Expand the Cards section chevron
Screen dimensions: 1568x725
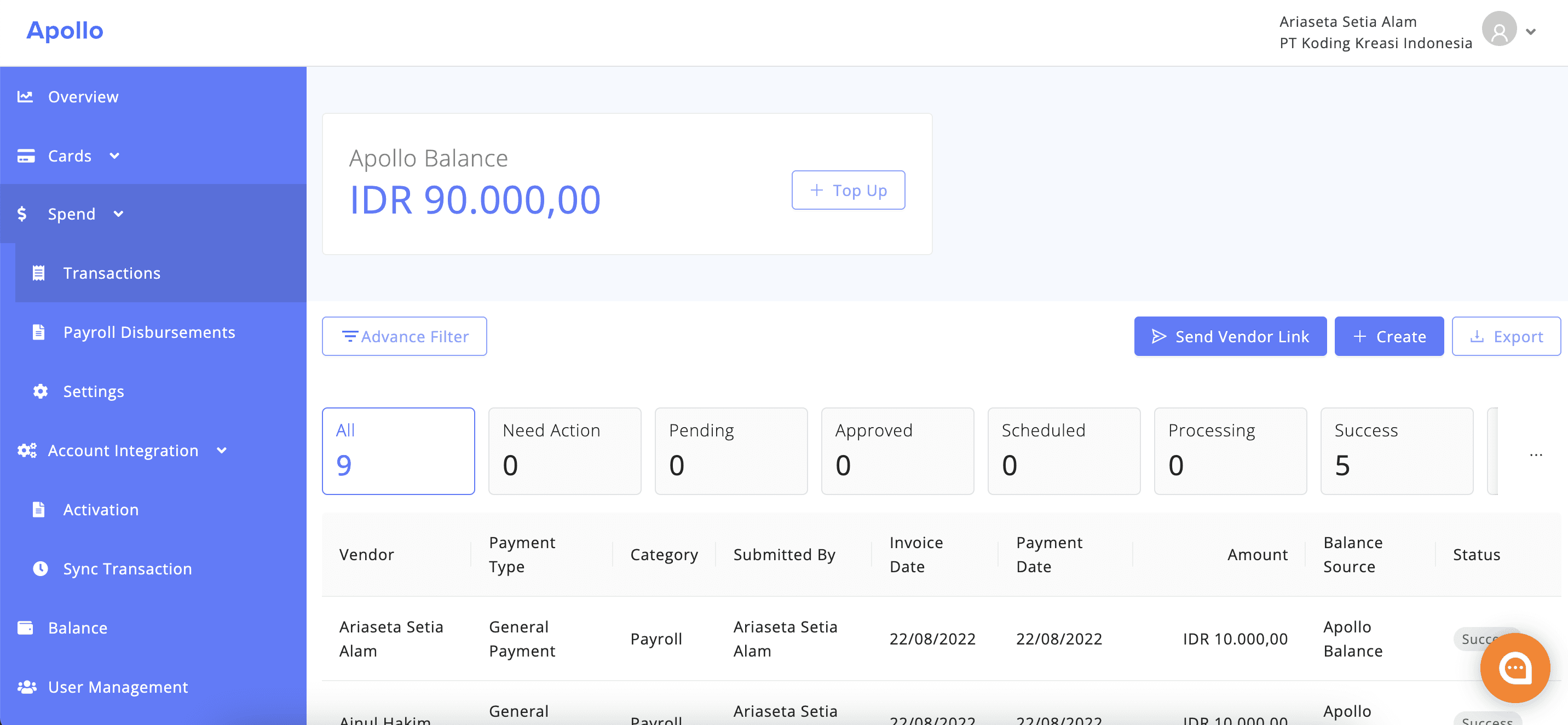[114, 156]
